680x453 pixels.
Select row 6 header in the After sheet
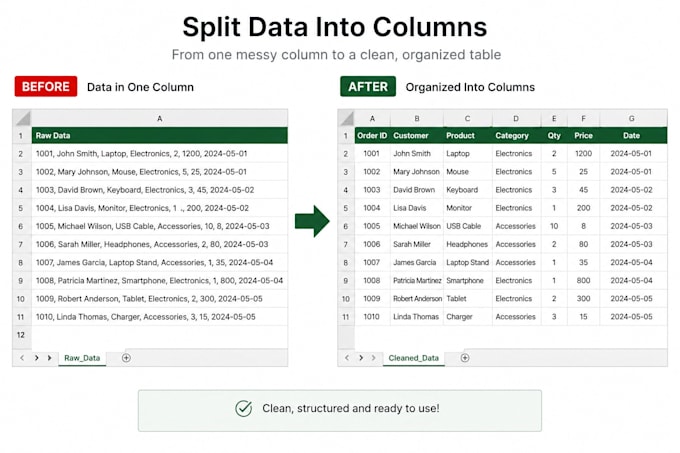pos(346,226)
